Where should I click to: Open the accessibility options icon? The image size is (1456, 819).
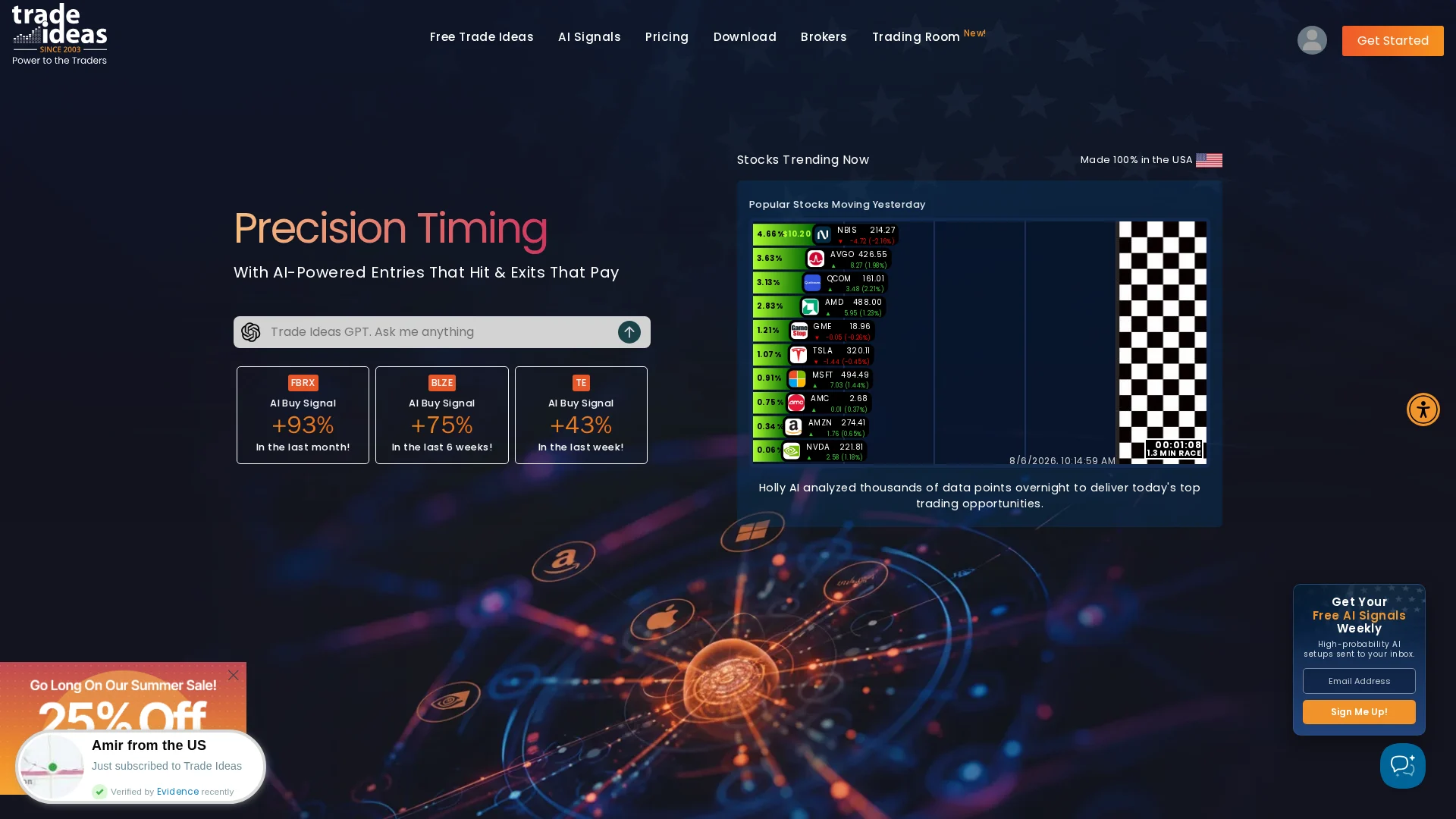click(x=1423, y=409)
